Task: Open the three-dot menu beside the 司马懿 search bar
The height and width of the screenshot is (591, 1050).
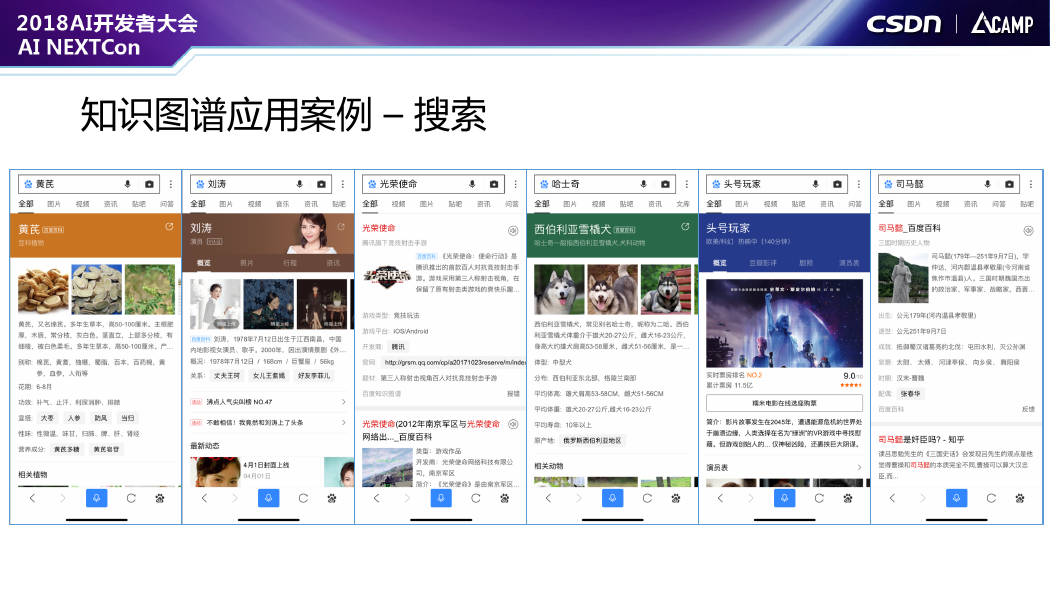Action: click(1031, 184)
